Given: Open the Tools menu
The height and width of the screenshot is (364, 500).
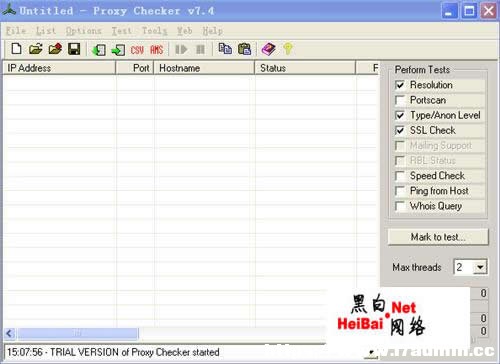Looking at the screenshot, I should [x=154, y=31].
